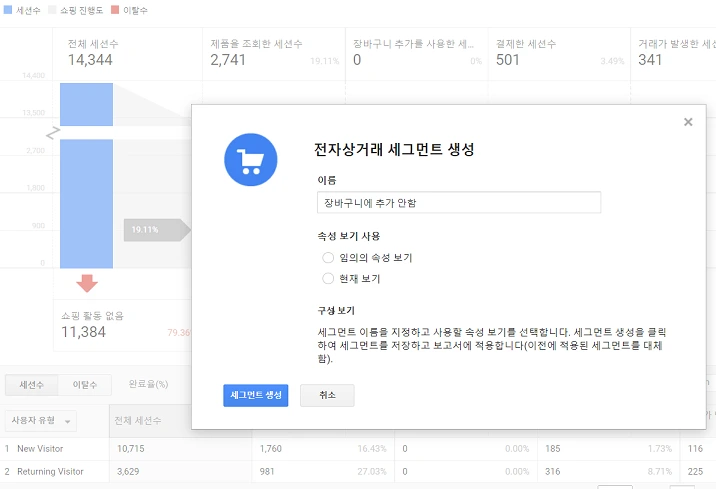
Task: Click the 19.11% progression arrow
Action: tap(158, 230)
